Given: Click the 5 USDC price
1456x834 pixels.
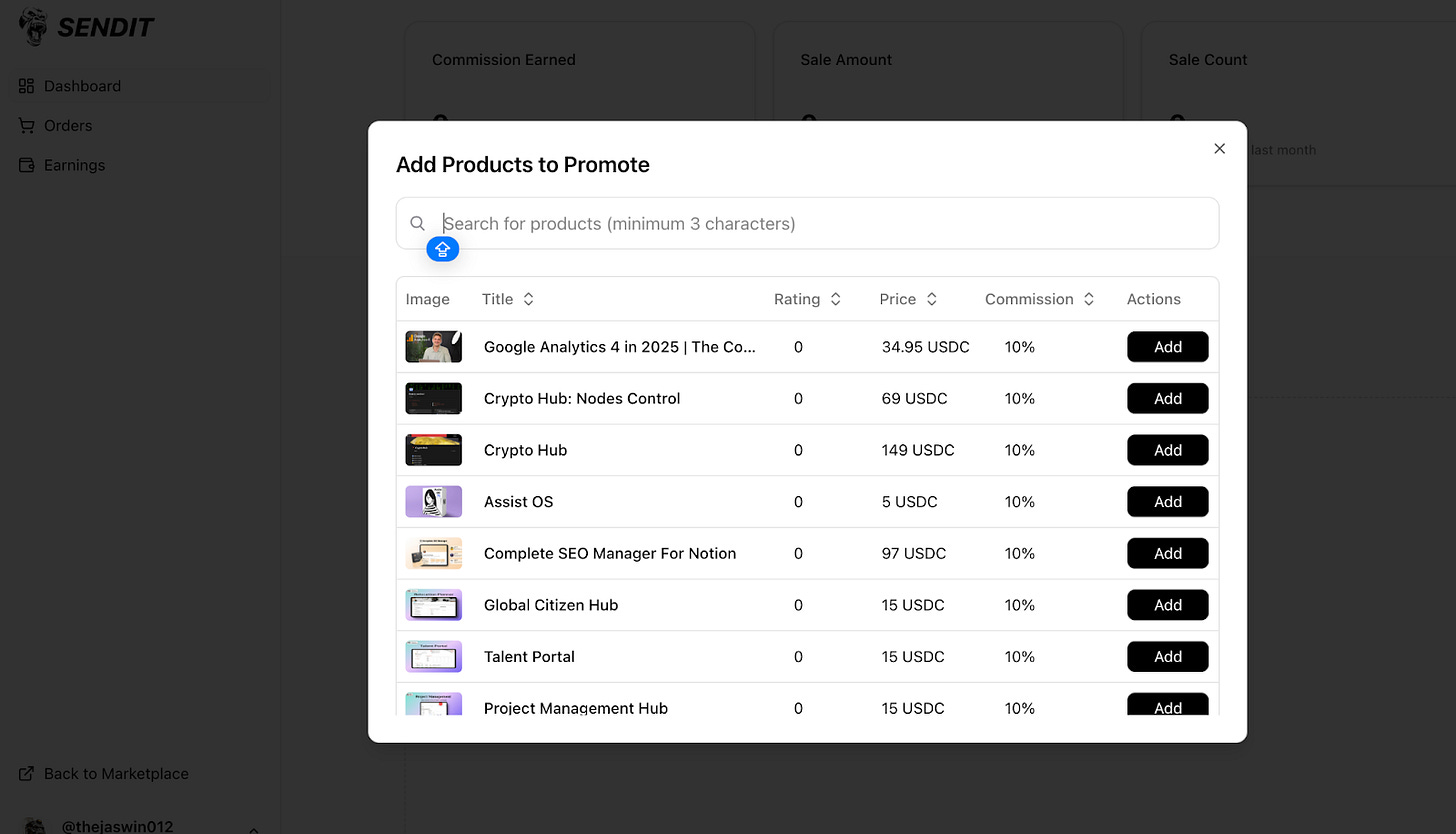Looking at the screenshot, I should click(910, 502).
